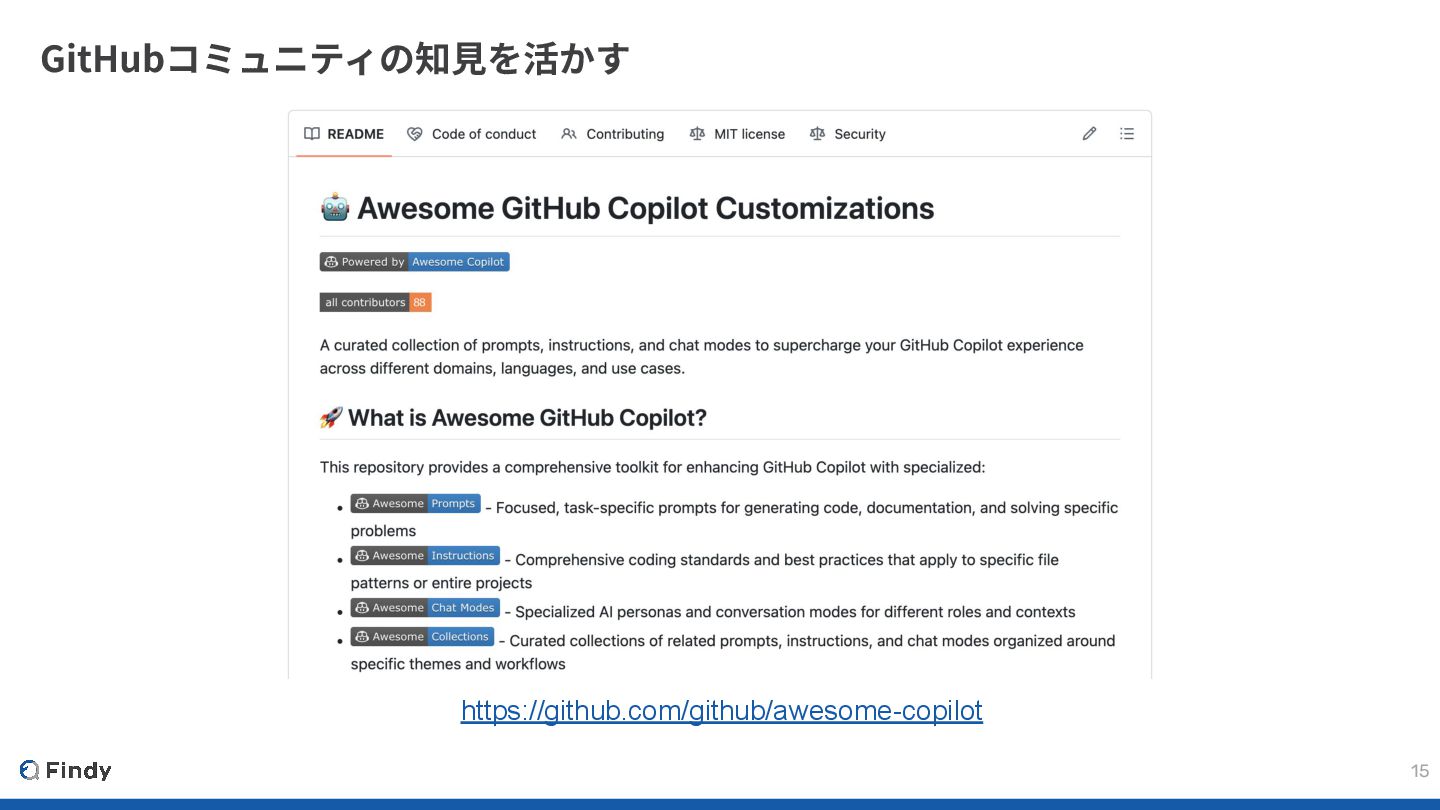The height and width of the screenshot is (810, 1440).
Task: Open the Awesome Collections badge
Action: click(x=422, y=636)
